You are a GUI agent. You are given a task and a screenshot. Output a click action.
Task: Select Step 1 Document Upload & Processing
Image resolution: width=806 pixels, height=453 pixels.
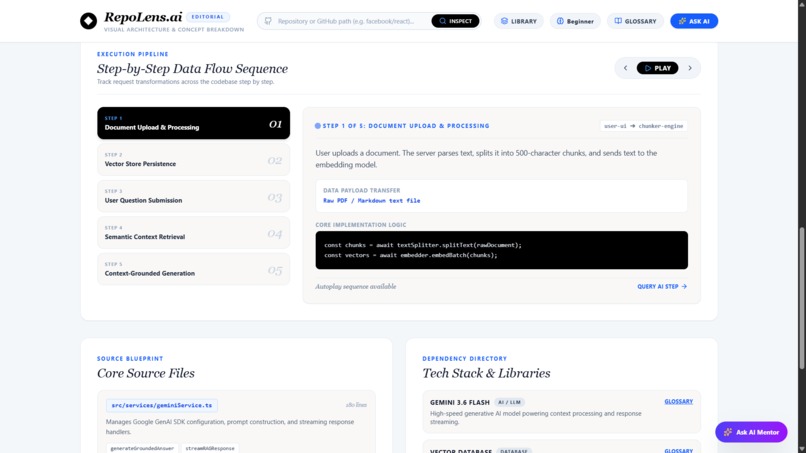point(193,123)
